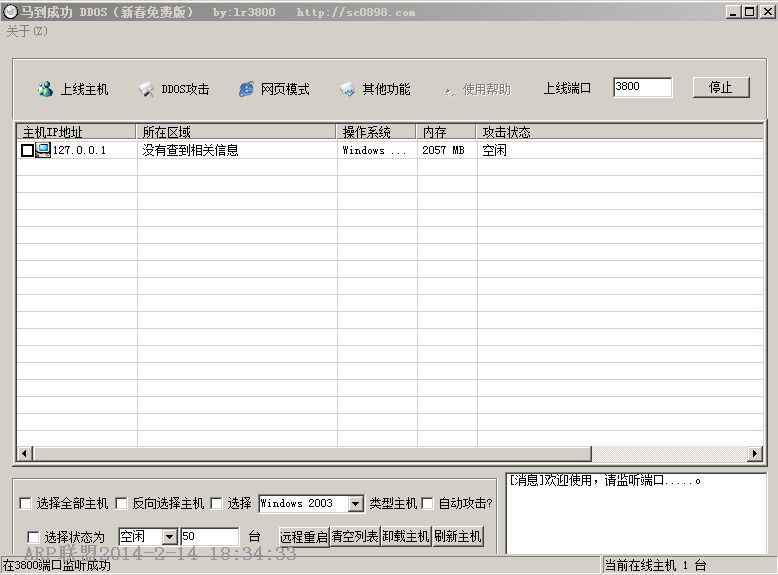Click the right arrow of the horizontal scrollbar

click(x=755, y=454)
